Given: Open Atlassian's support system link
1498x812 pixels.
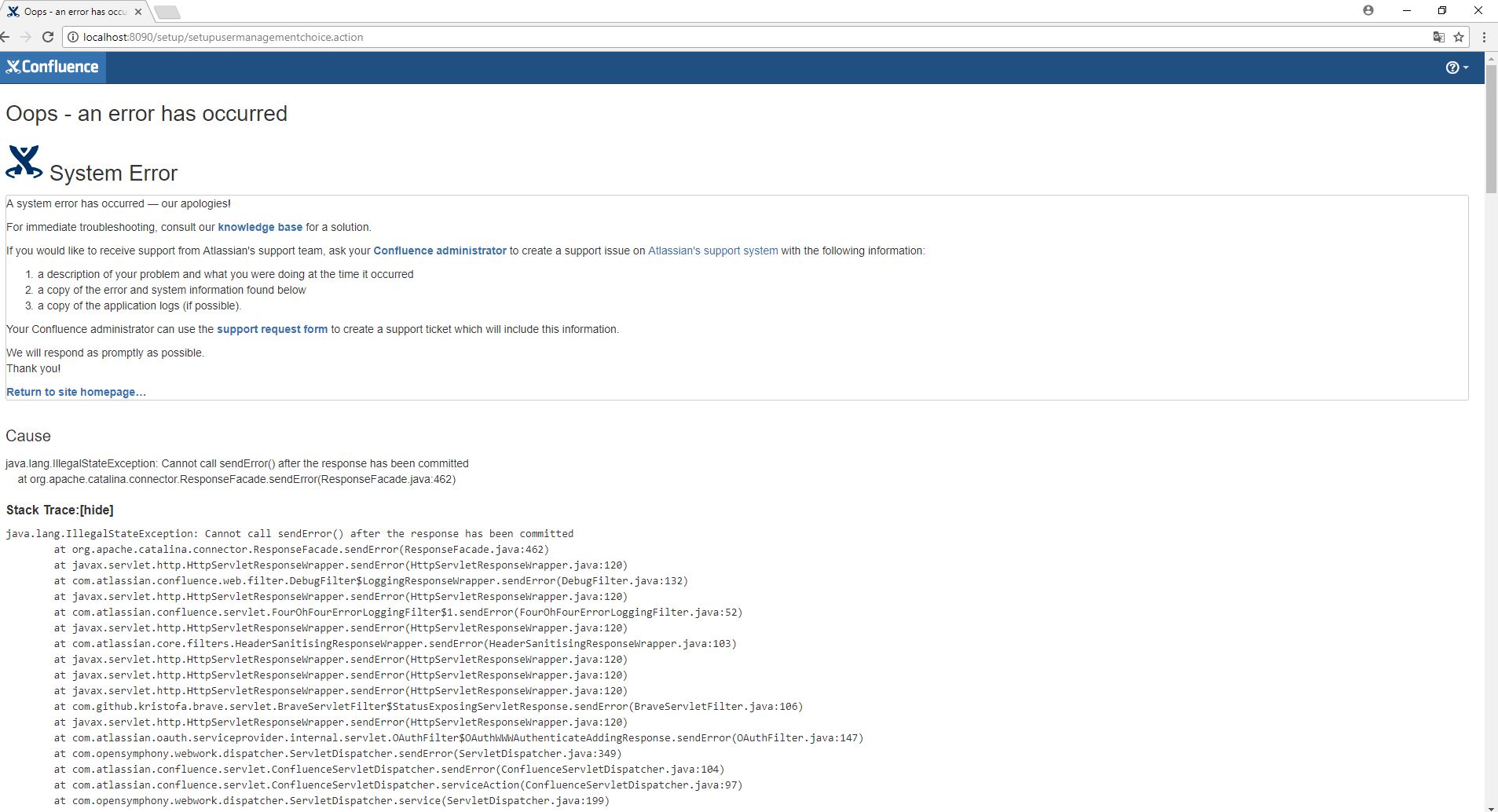Looking at the screenshot, I should tap(713, 251).
